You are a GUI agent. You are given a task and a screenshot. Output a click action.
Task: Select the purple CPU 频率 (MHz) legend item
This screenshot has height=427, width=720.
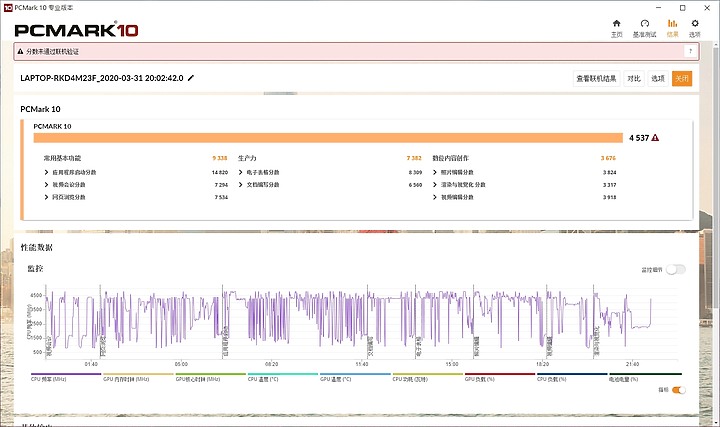[66, 377]
